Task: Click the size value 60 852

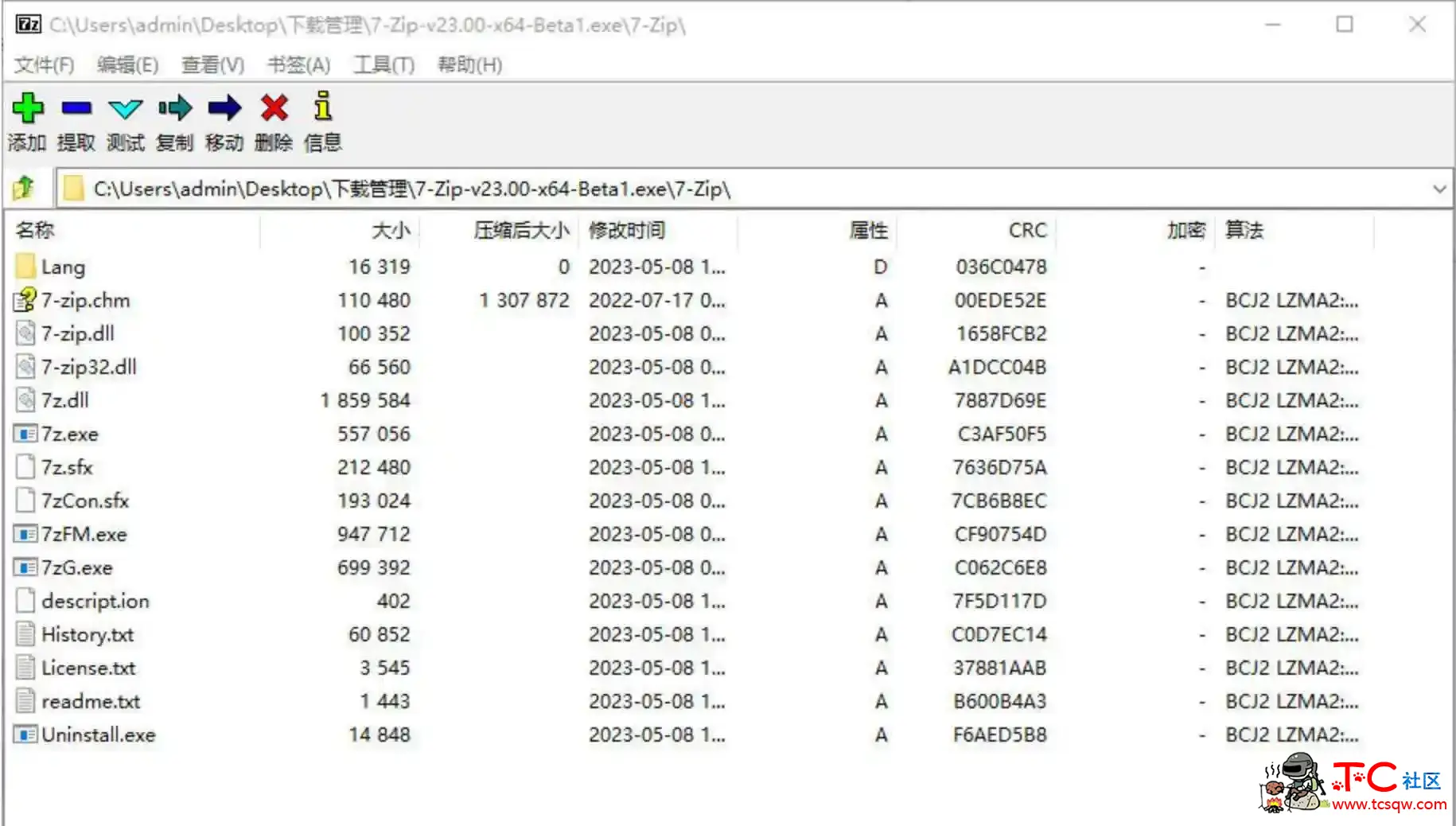Action: tap(380, 634)
